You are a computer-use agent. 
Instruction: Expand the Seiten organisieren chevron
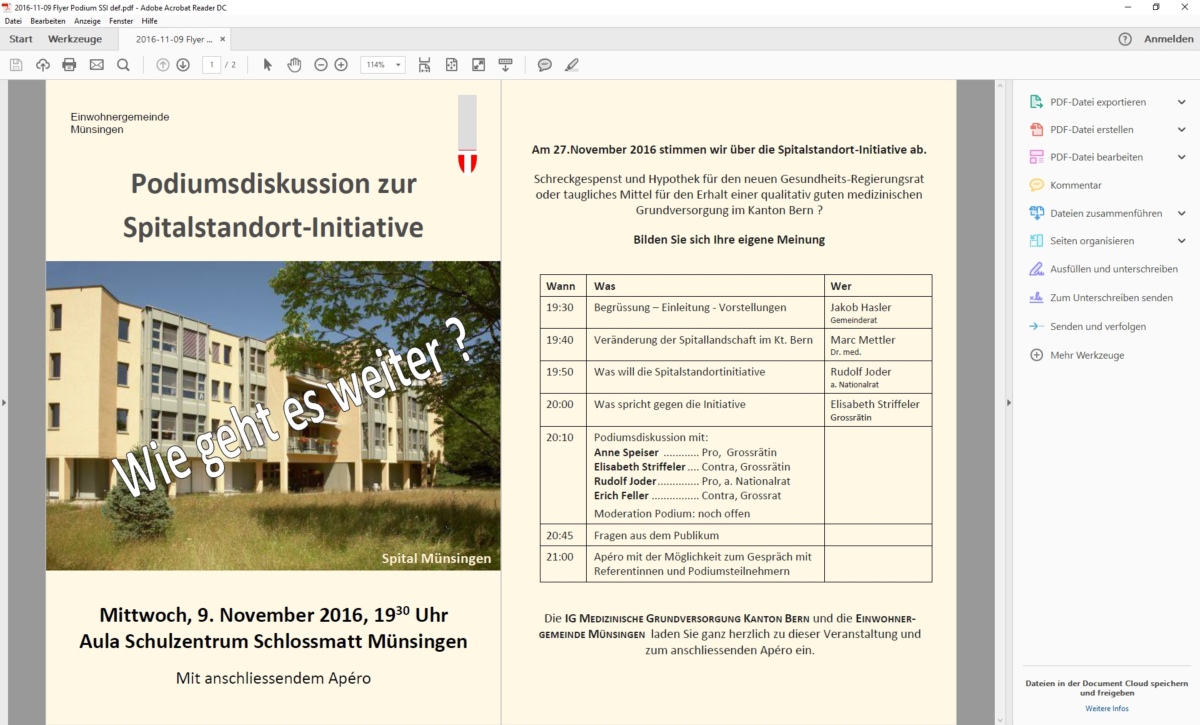pyautogui.click(x=1182, y=241)
